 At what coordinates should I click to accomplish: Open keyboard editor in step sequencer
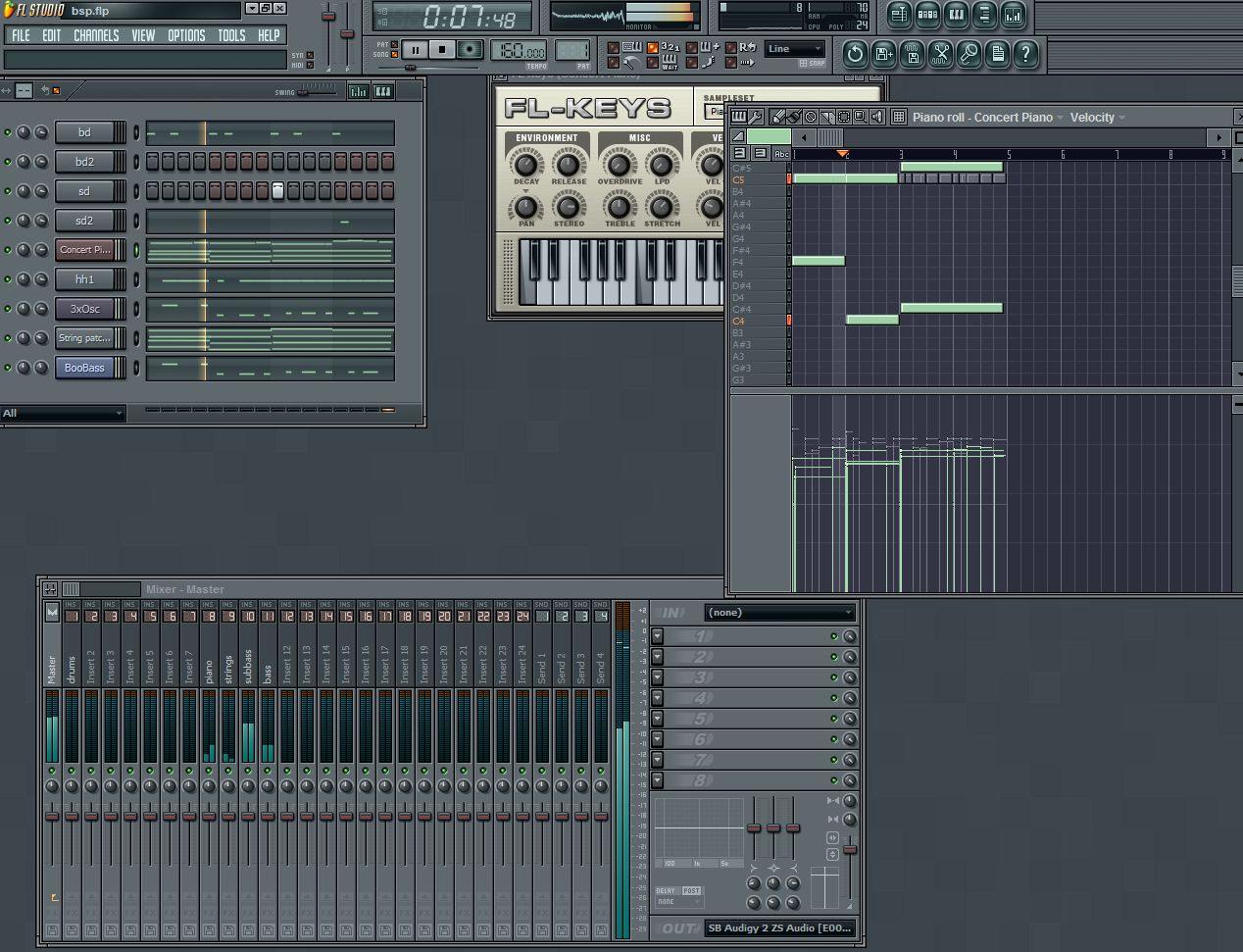click(x=383, y=91)
